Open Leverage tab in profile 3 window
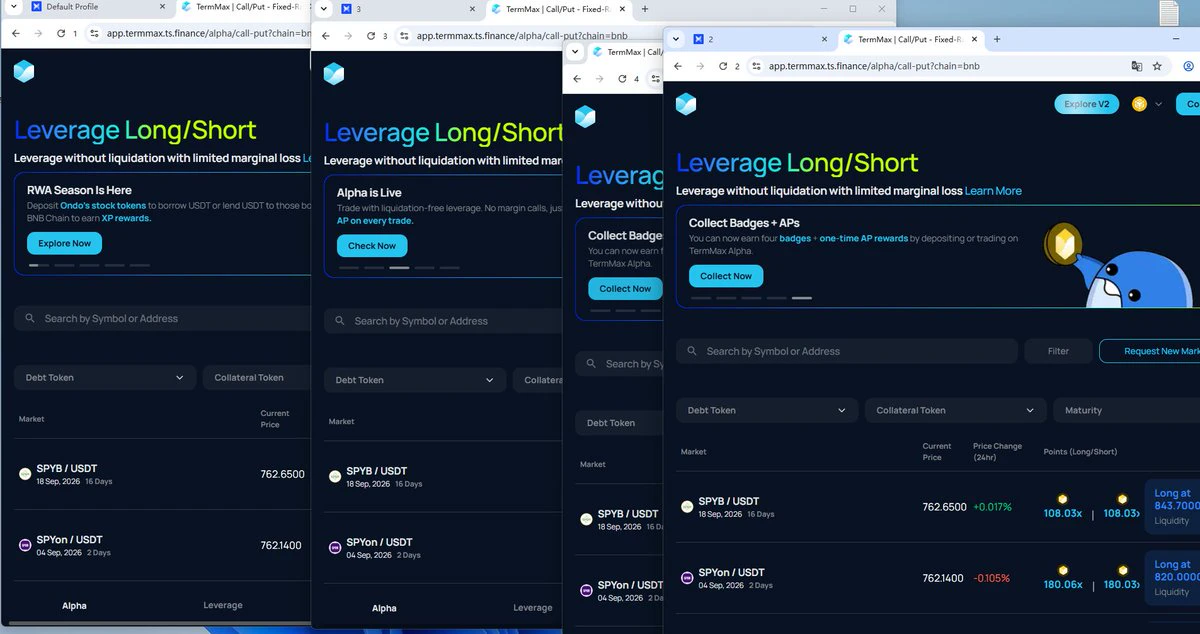This screenshot has height=634, width=1200. pos(533,608)
